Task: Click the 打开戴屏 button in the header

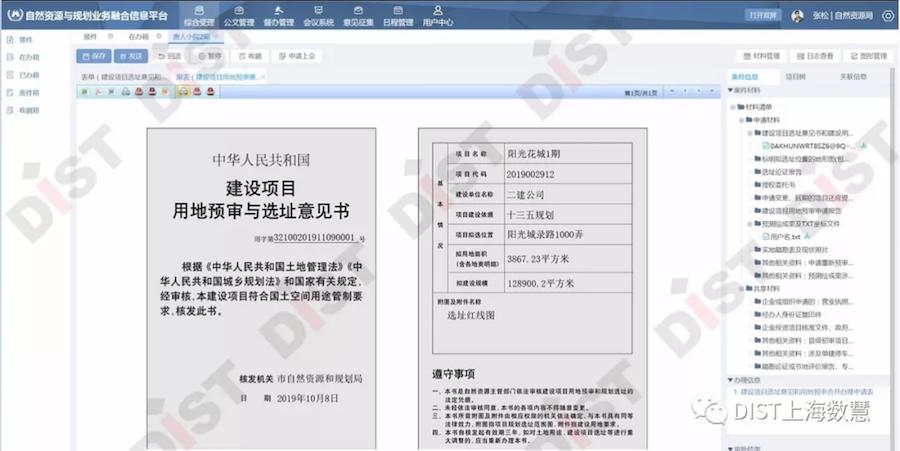Action: coord(763,15)
